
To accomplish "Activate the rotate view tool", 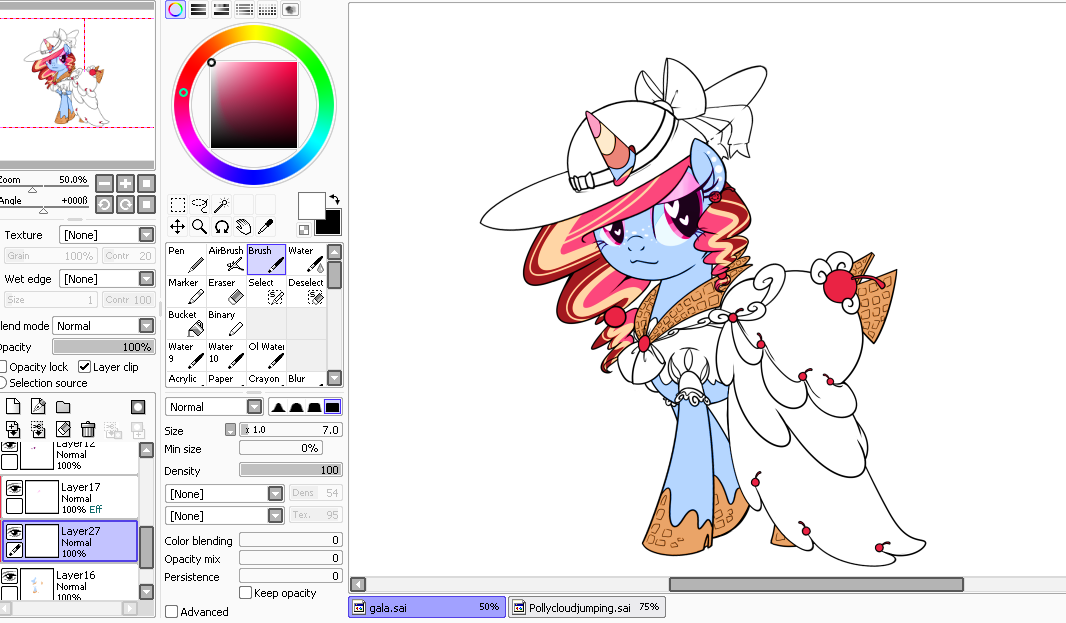I will [222, 226].
